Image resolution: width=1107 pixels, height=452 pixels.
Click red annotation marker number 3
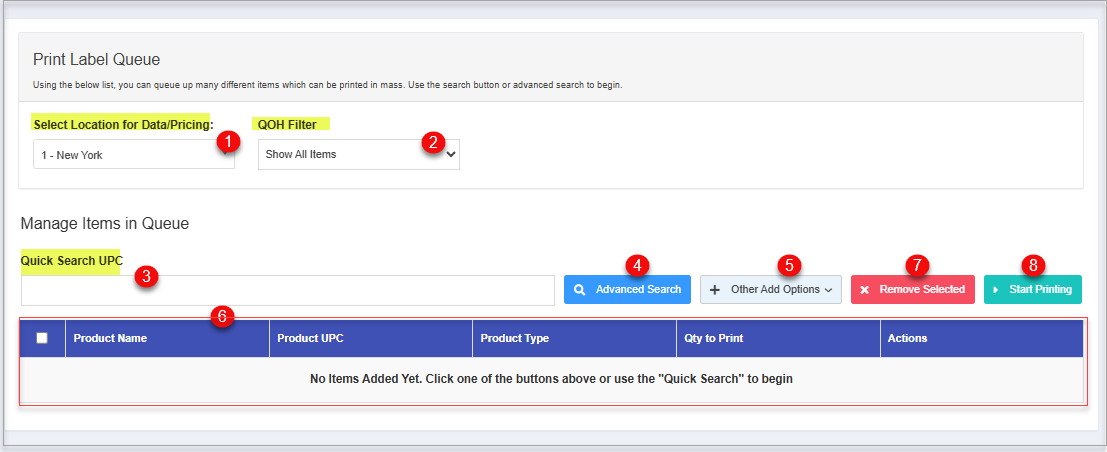pyautogui.click(x=146, y=278)
